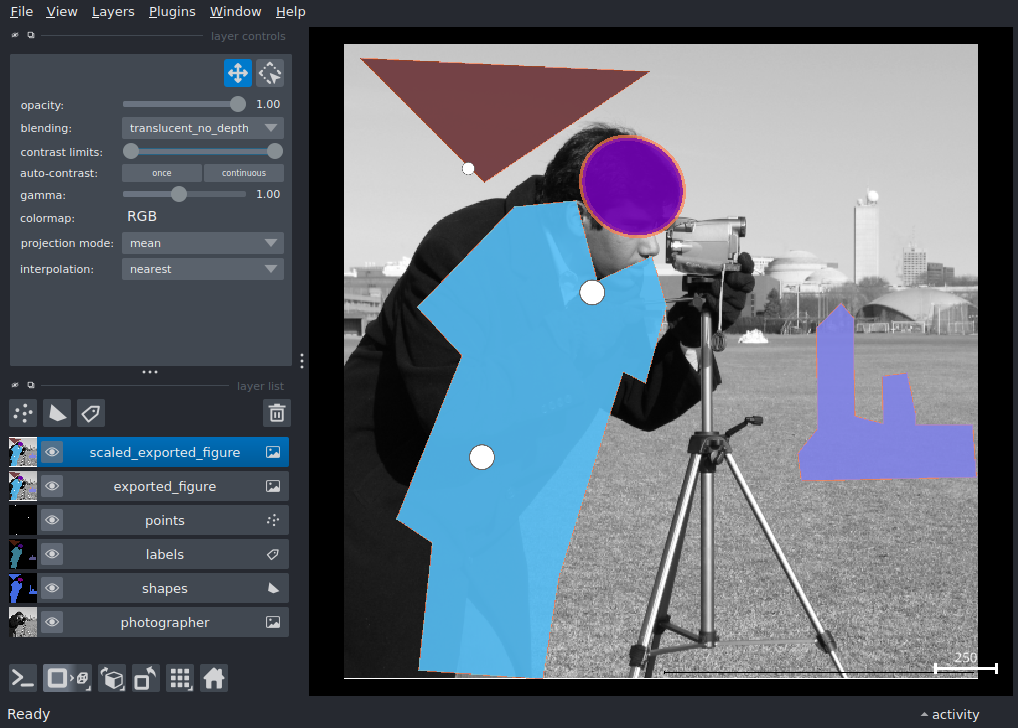Hide the scaled_exported_figure layer
Screen dimensions: 1018x728
click(x=52, y=452)
